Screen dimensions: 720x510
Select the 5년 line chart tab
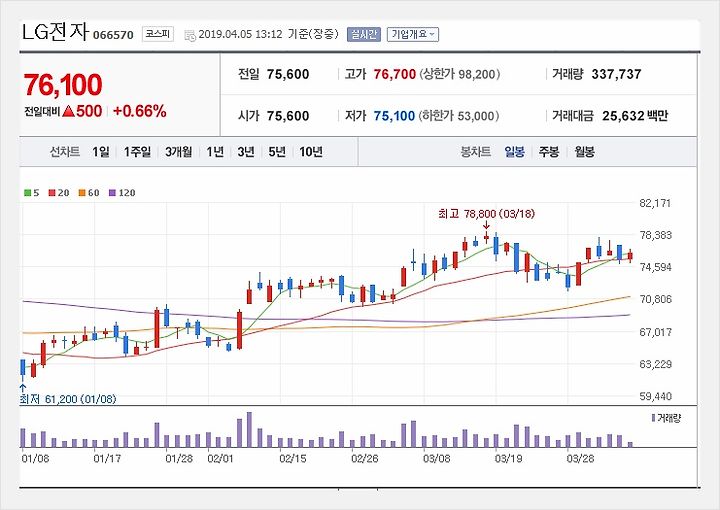coord(277,152)
